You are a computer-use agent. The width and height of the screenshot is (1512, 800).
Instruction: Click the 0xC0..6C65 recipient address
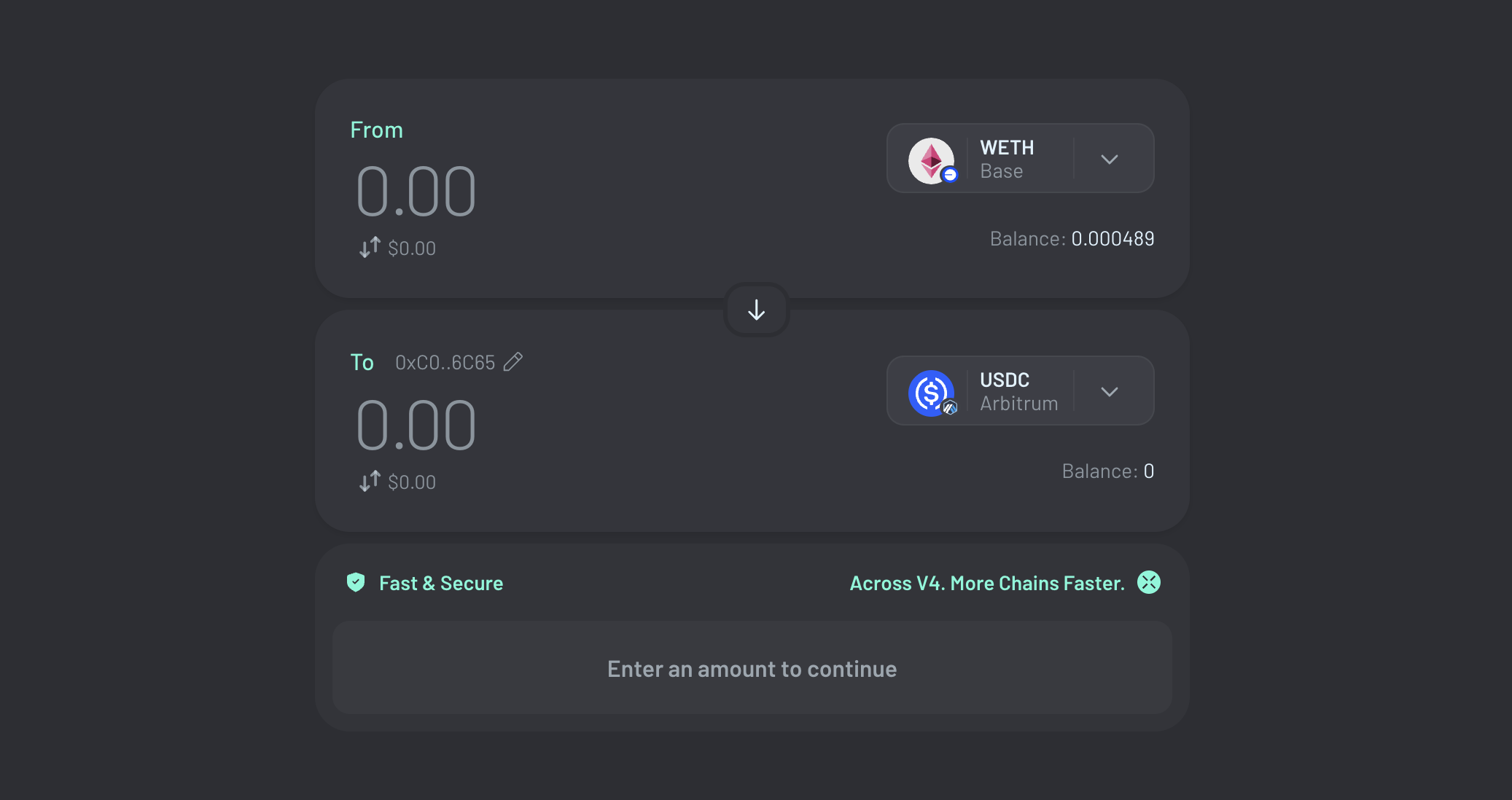[x=445, y=363]
